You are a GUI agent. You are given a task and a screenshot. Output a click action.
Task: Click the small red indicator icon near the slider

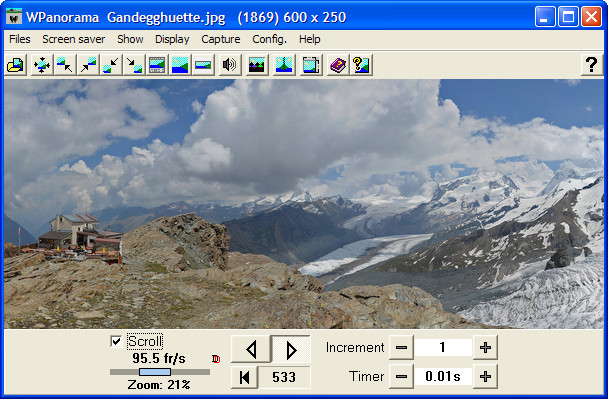pos(216,359)
